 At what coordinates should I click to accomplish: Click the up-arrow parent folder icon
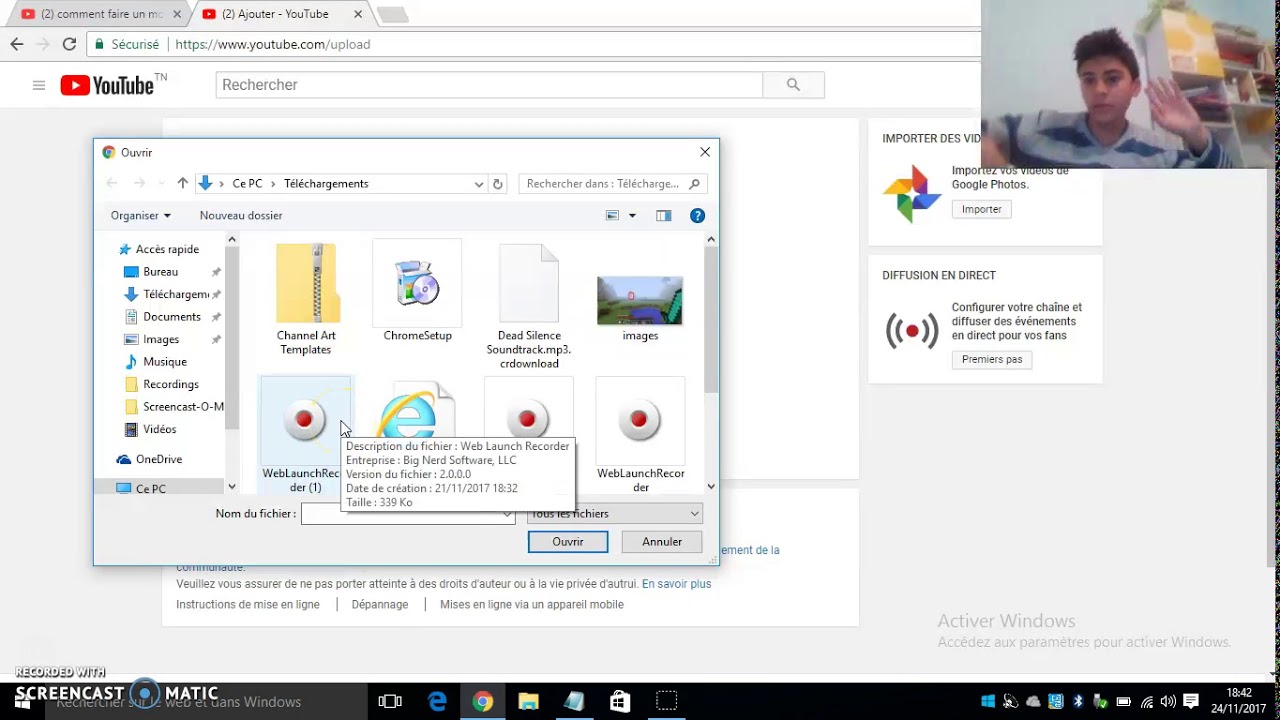182,184
